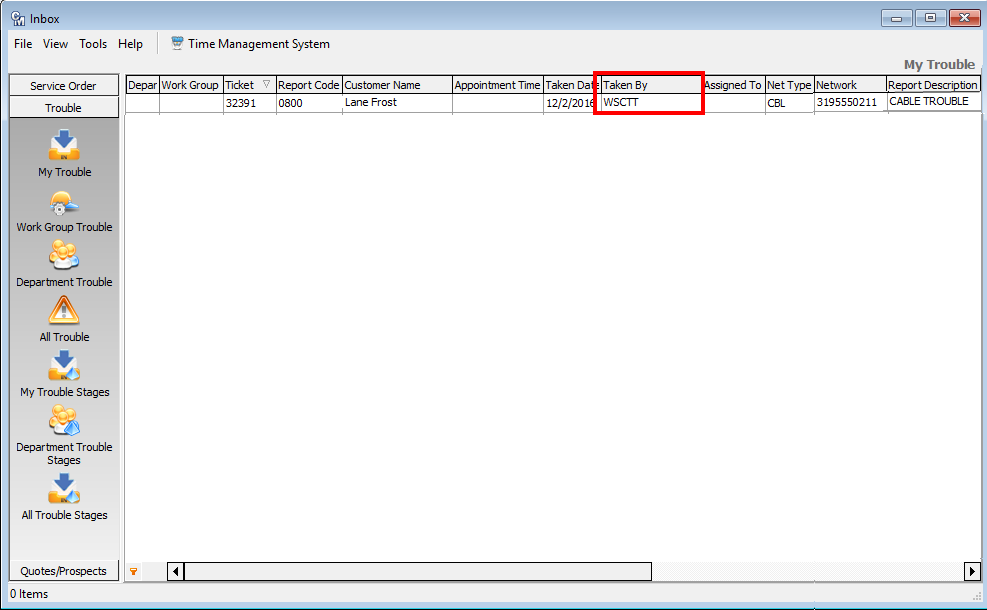Viewport: 987px width, 610px height.
Task: Open the Department Trouble icon
Action: [x=64, y=255]
